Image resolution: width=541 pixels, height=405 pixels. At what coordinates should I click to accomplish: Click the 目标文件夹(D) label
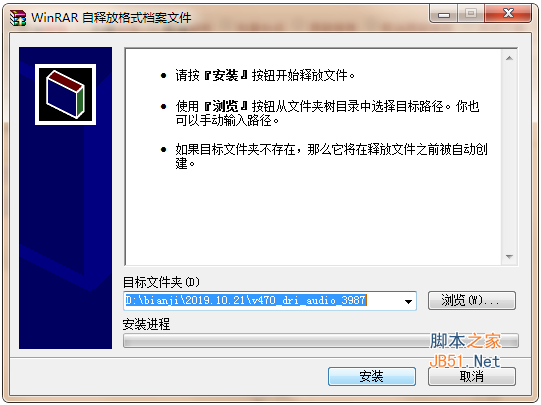pos(161,283)
